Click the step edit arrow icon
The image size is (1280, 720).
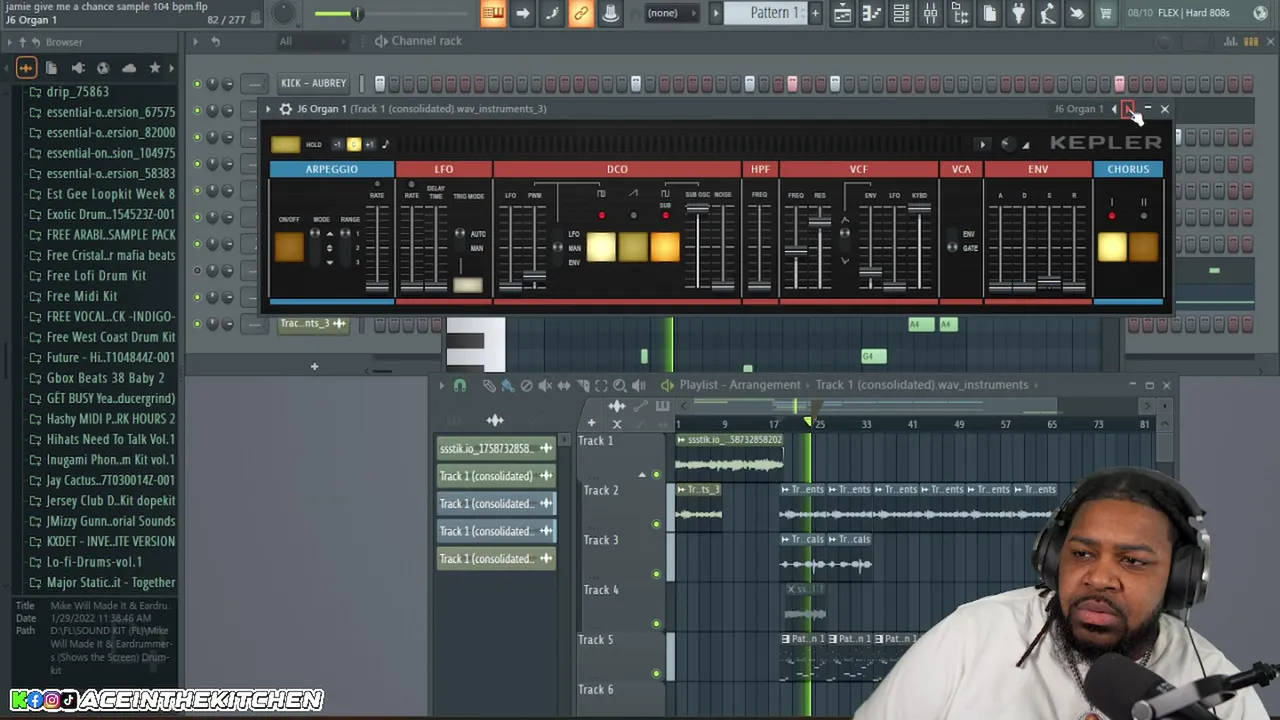522,13
